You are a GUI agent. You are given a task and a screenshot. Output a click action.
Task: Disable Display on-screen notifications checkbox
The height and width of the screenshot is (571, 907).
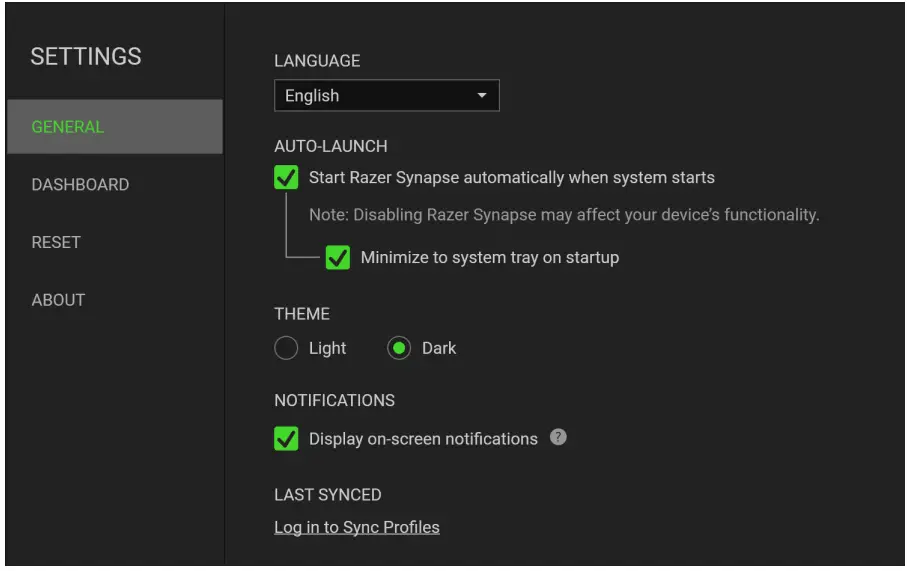tap(286, 439)
